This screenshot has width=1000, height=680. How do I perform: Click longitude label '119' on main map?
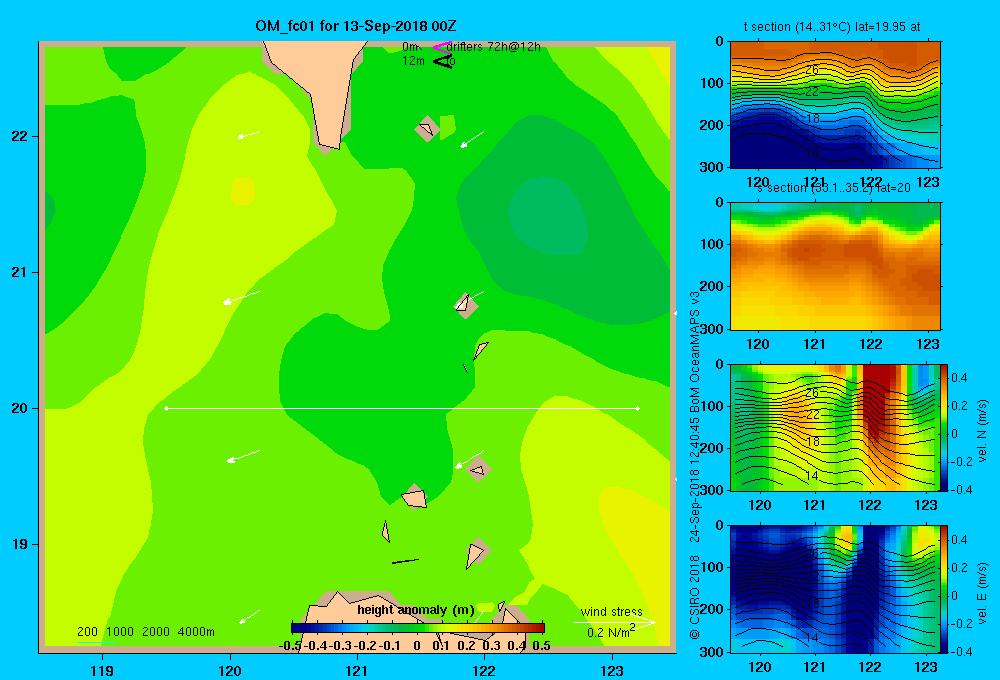click(102, 670)
